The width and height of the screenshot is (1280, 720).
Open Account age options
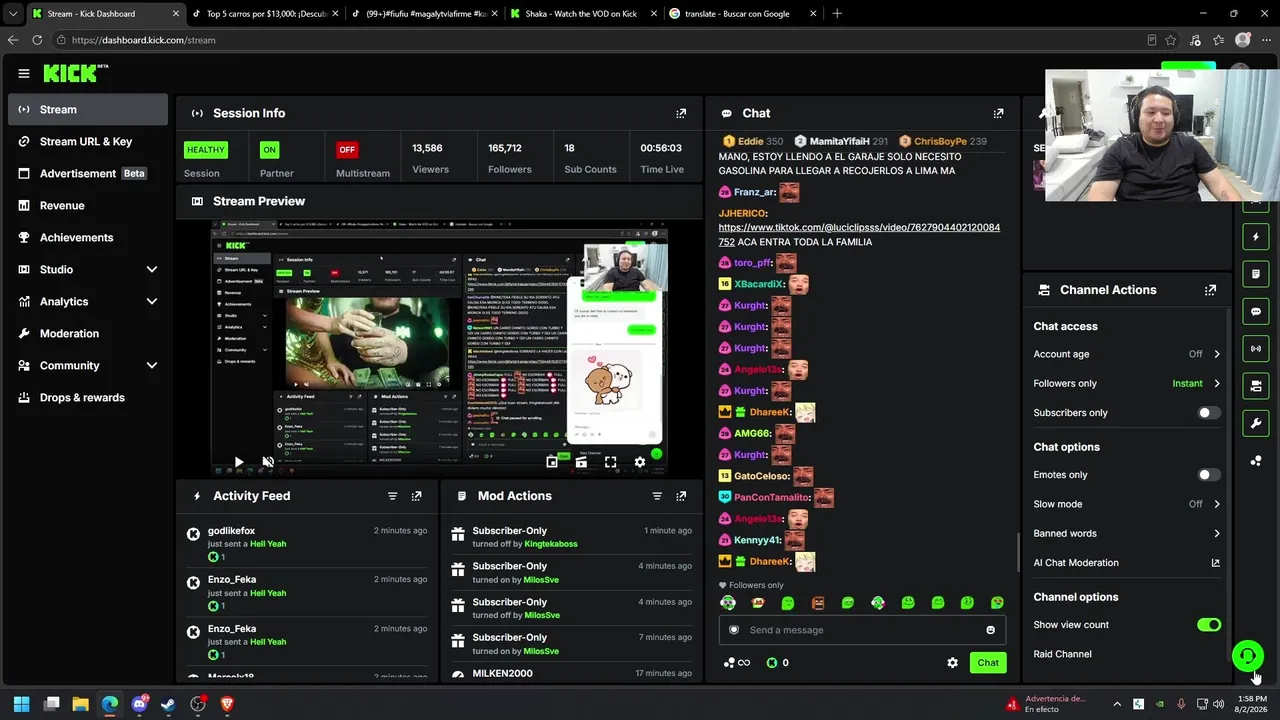1127,354
